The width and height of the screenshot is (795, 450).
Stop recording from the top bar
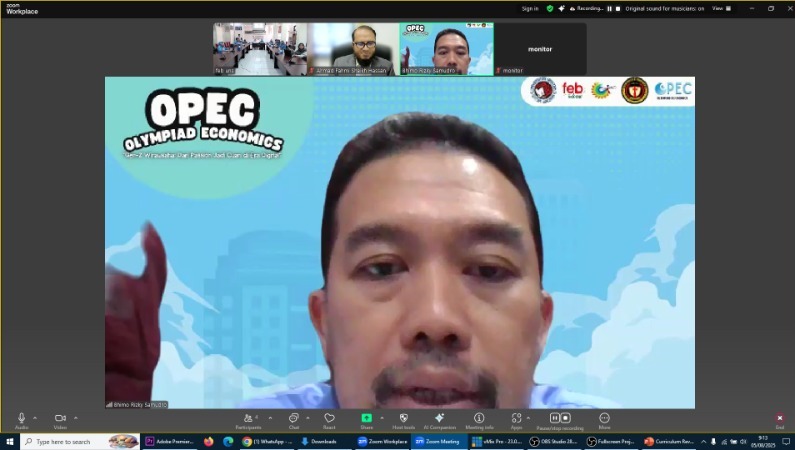pos(618,9)
